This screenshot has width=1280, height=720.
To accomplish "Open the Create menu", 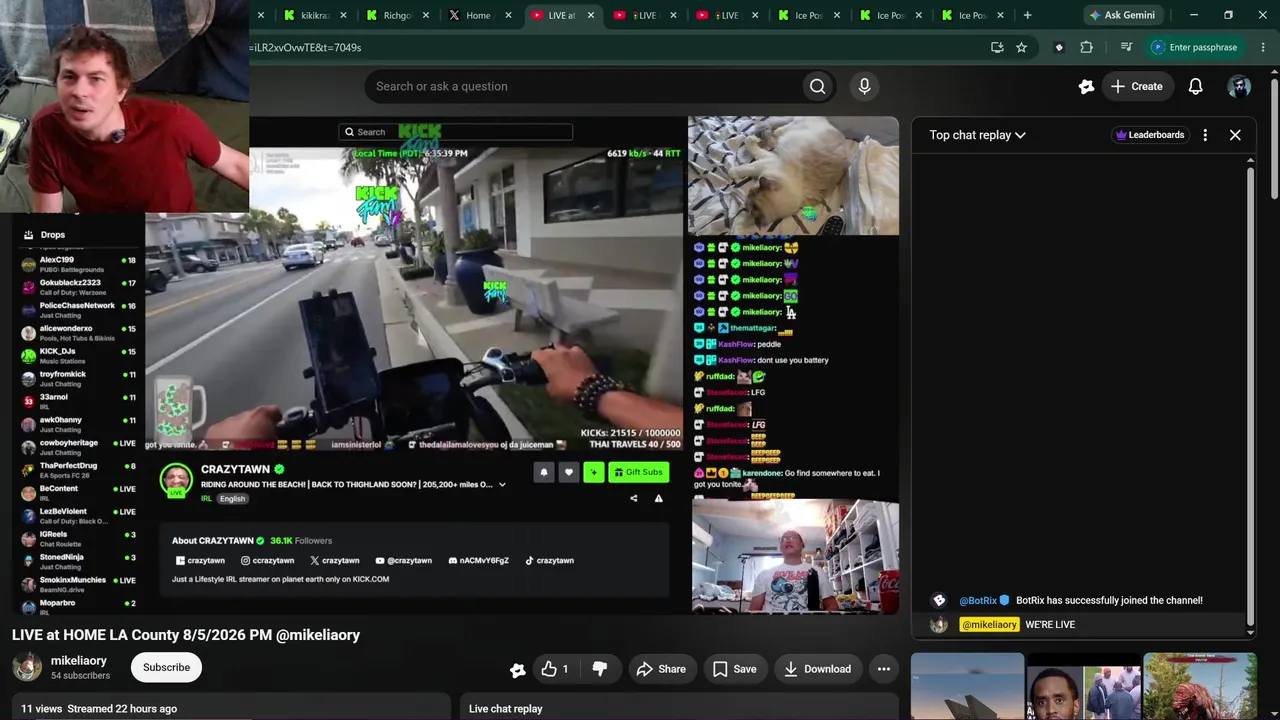I will (1137, 86).
